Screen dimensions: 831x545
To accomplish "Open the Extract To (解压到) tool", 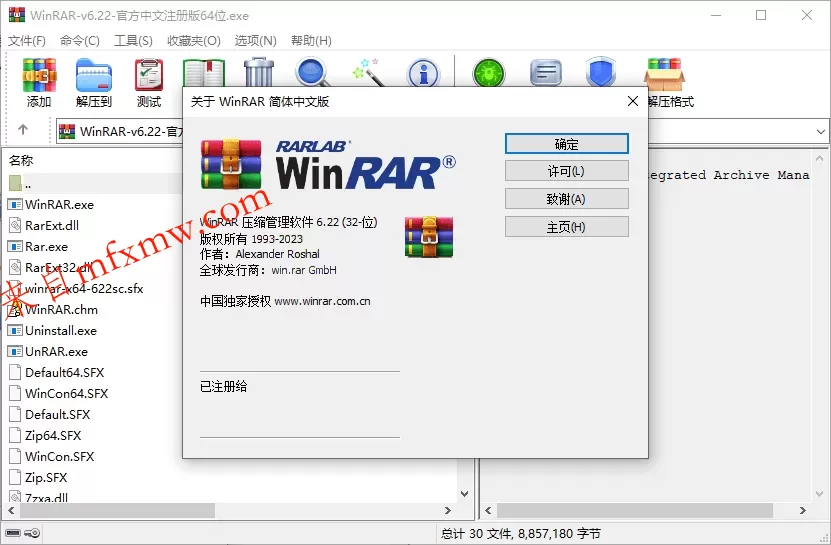I will coord(94,82).
